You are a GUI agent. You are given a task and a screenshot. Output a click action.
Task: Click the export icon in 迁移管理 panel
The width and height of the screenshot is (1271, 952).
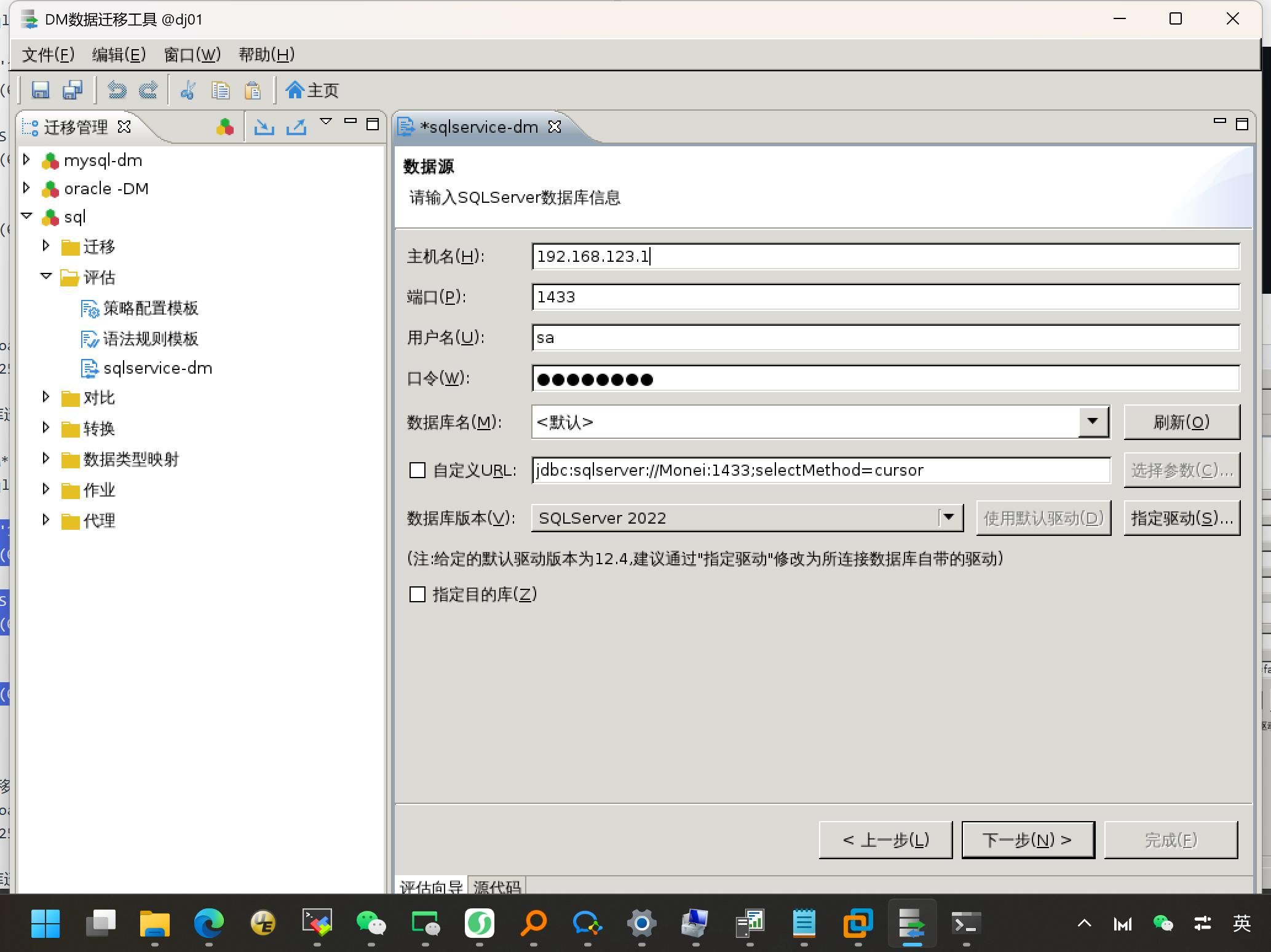coord(296,127)
